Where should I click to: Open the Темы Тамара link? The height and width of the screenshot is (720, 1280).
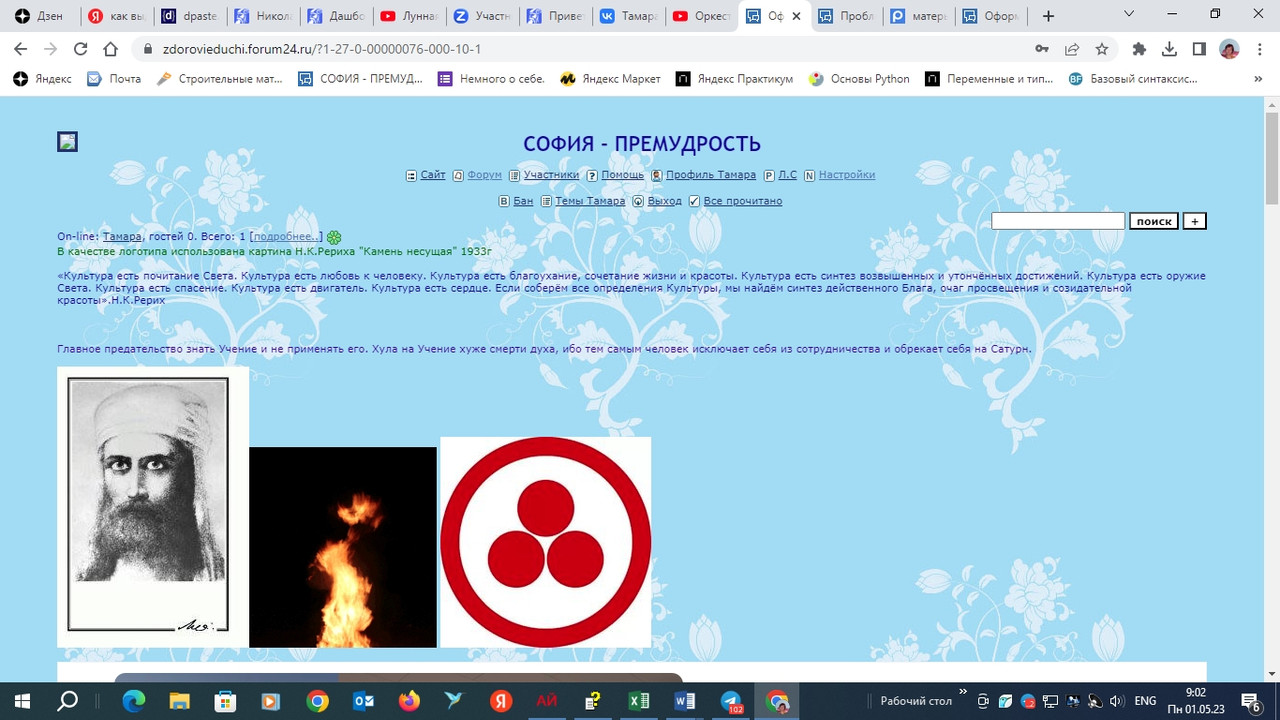[590, 201]
